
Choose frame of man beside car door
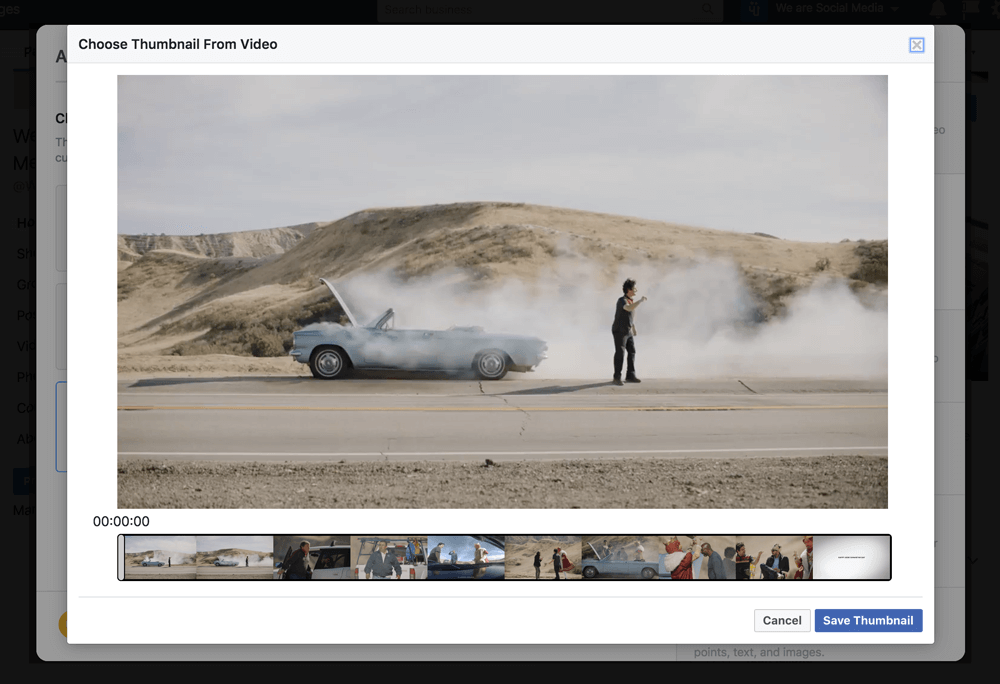coord(312,558)
